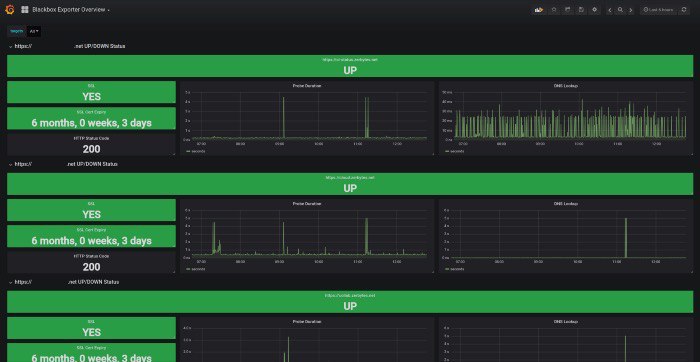Viewport: 700px width, 362px height.
Task: Click the second row SSL YES panel
Action: [91, 210]
